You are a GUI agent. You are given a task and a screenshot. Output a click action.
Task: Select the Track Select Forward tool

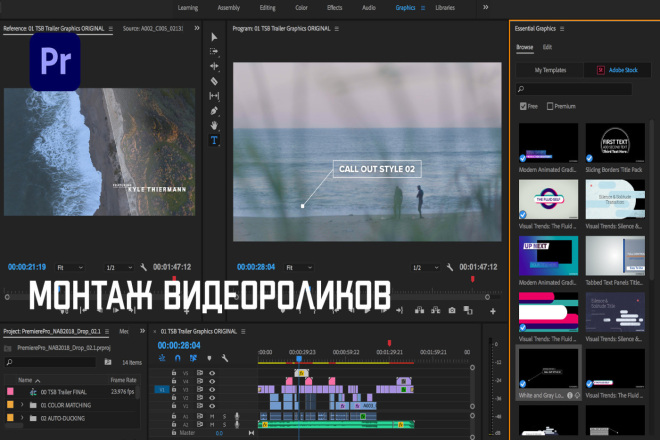click(214, 51)
